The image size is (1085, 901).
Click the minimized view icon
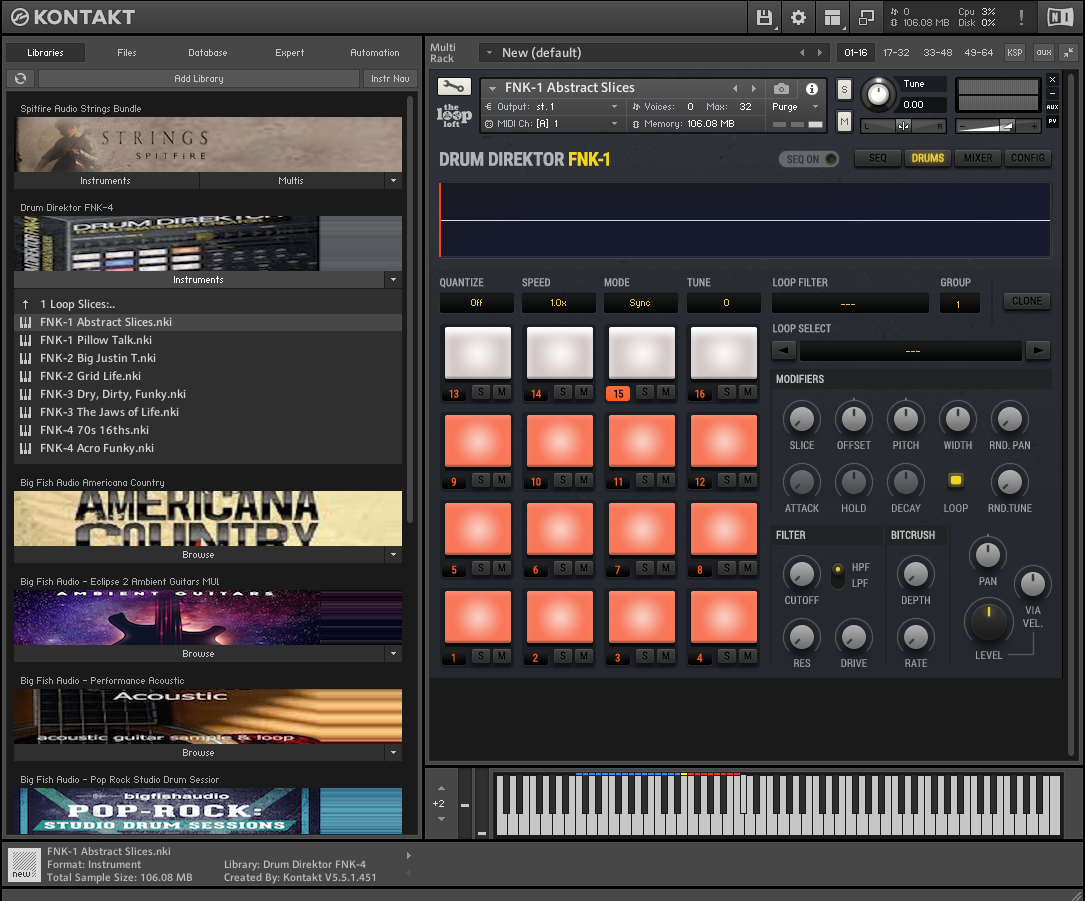click(x=866, y=17)
